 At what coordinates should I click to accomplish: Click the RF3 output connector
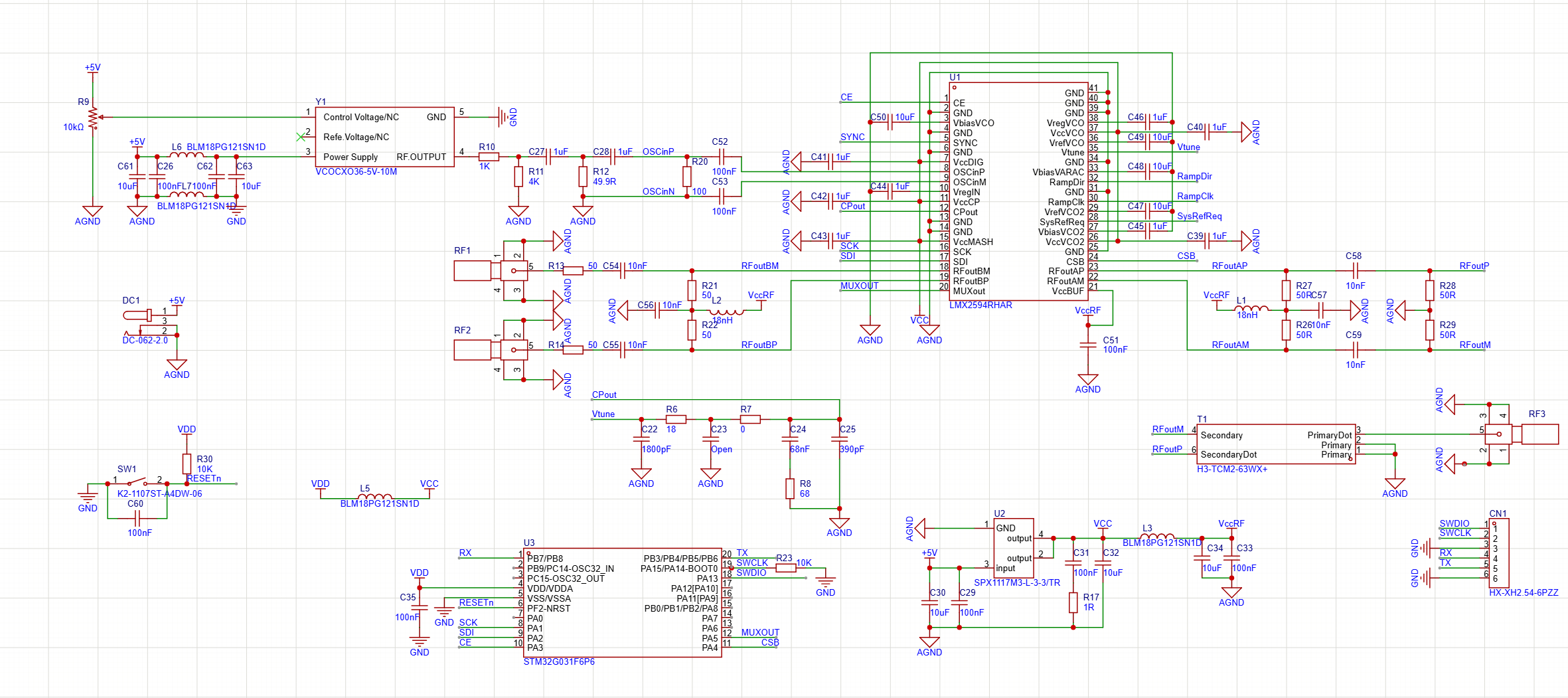pos(1523,434)
